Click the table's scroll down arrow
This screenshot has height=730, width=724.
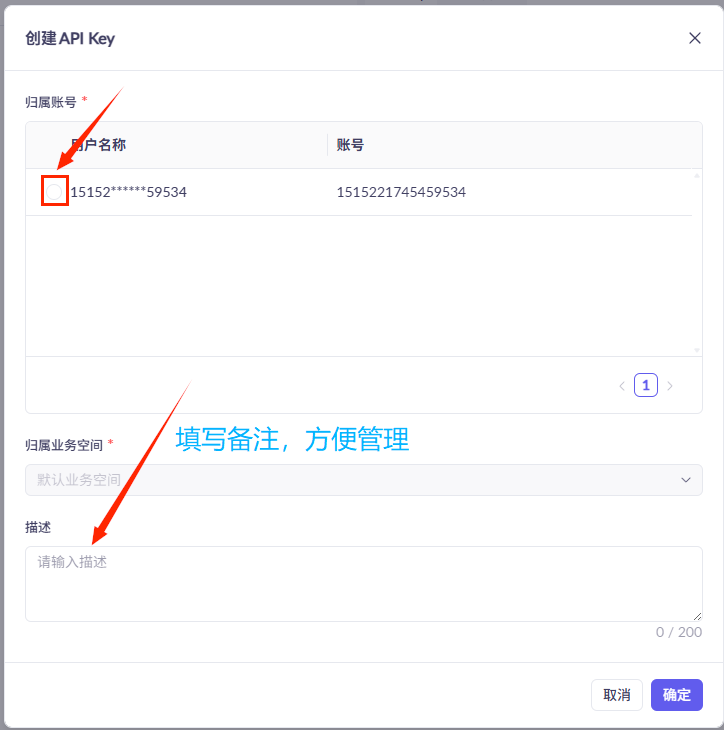point(696,350)
